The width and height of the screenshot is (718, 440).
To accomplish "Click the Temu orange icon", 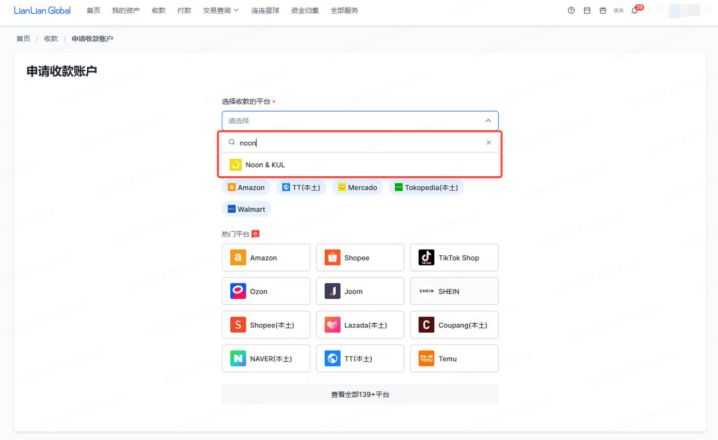I will [426, 359].
